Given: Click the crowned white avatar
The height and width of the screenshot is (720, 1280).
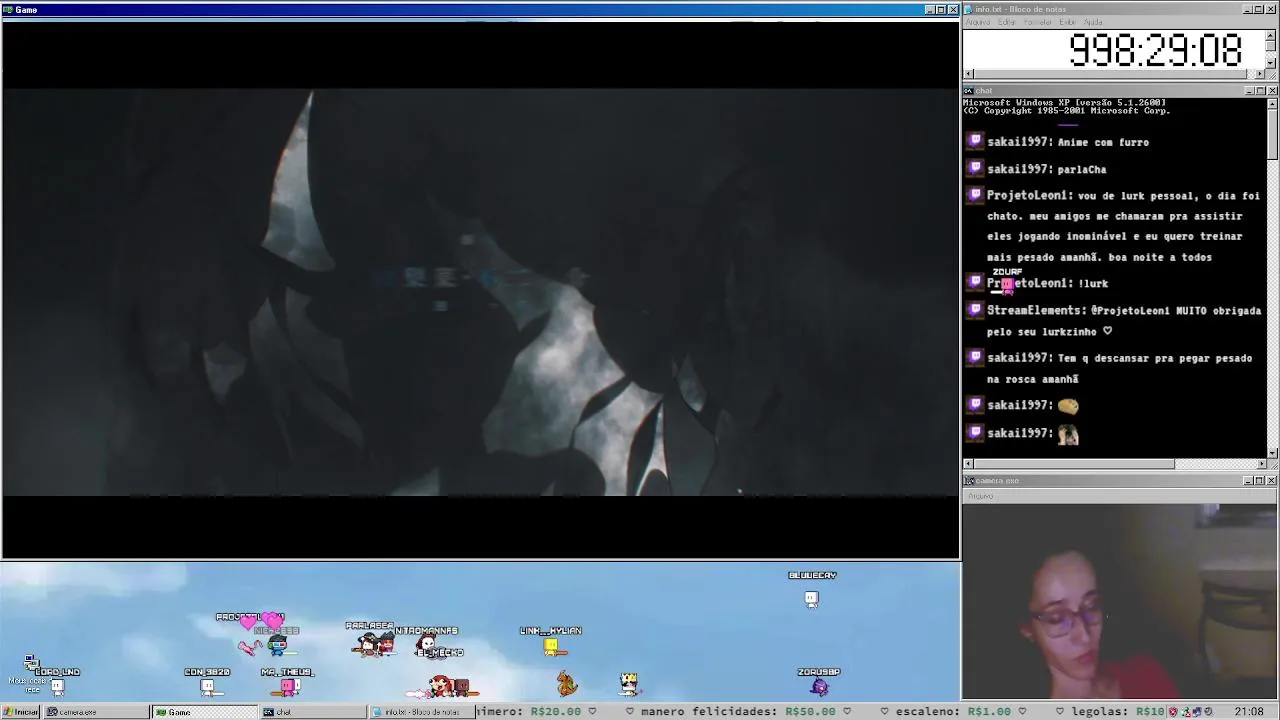Looking at the screenshot, I should click(628, 684).
